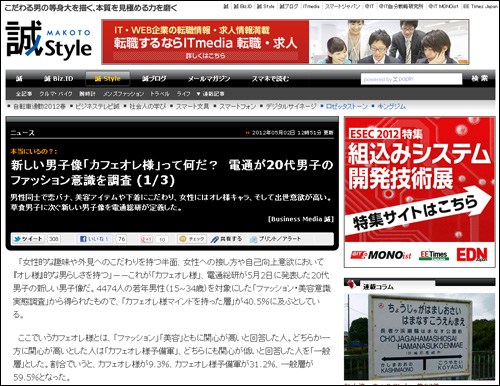The width and height of the screenshot is (500, 386).
Task: Open the メールマガジン menu item
Action: click(209, 79)
